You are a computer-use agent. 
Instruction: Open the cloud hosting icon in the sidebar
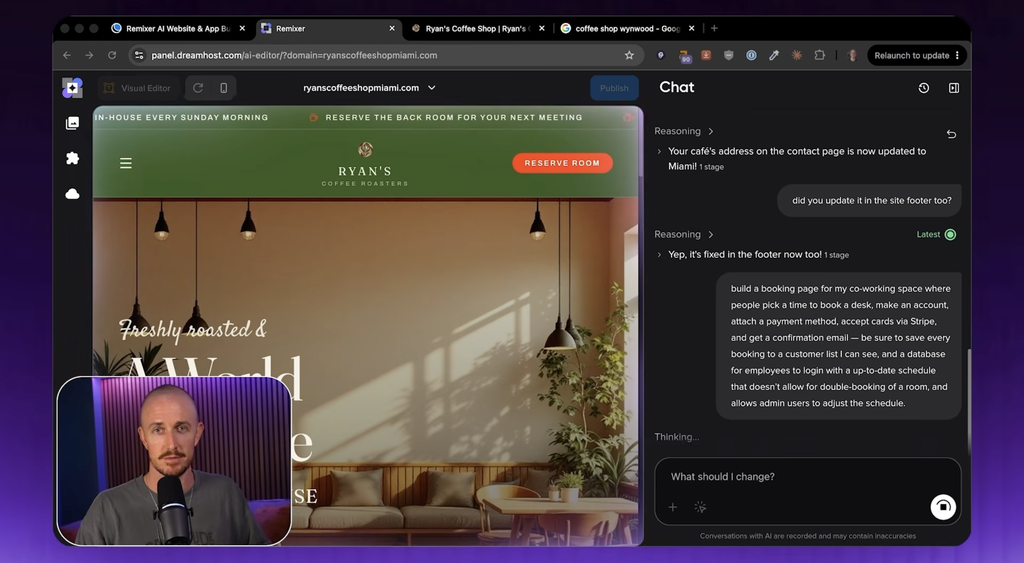point(72,194)
